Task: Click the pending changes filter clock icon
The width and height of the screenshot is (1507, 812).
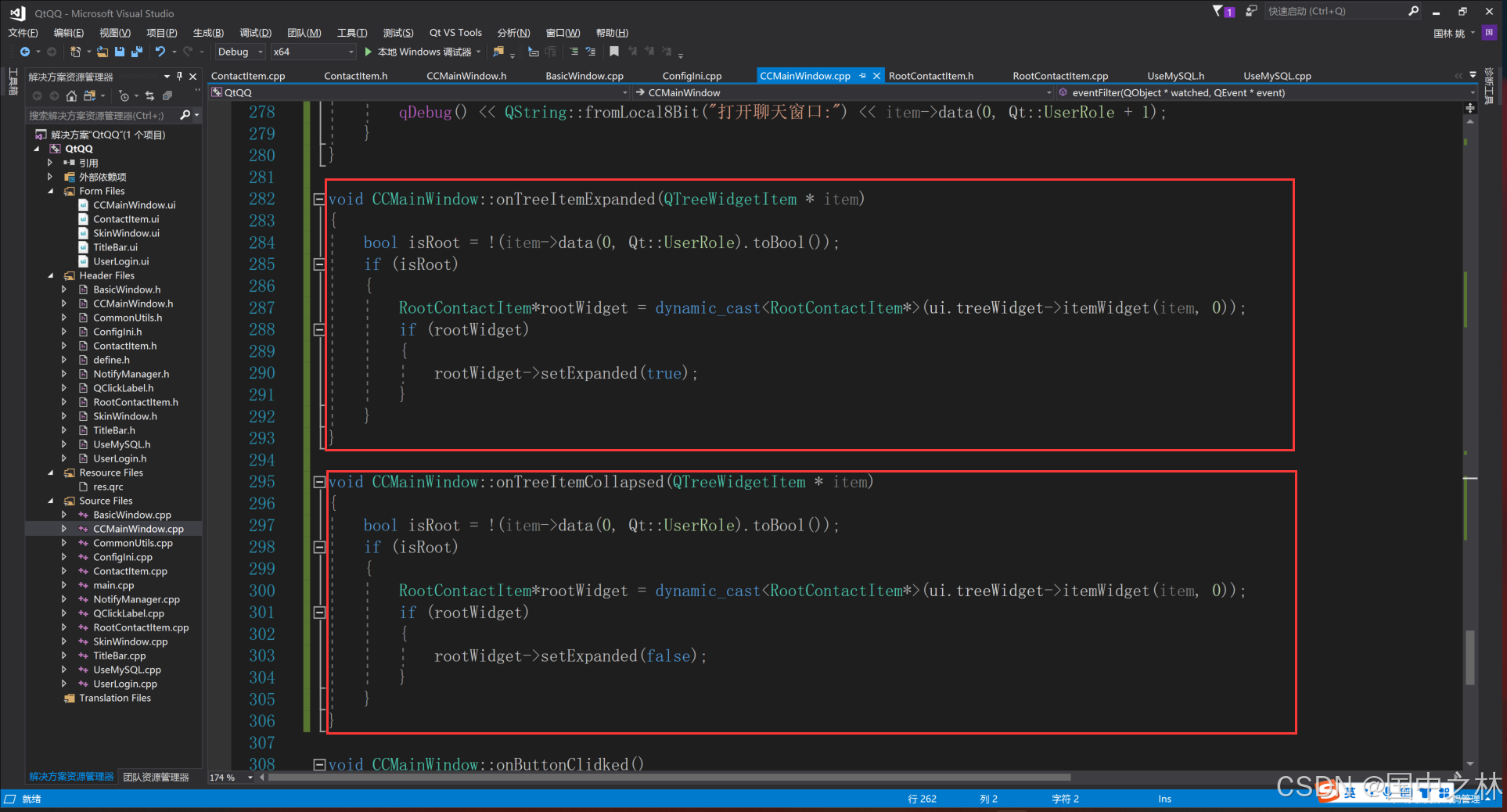Action: pos(124,95)
